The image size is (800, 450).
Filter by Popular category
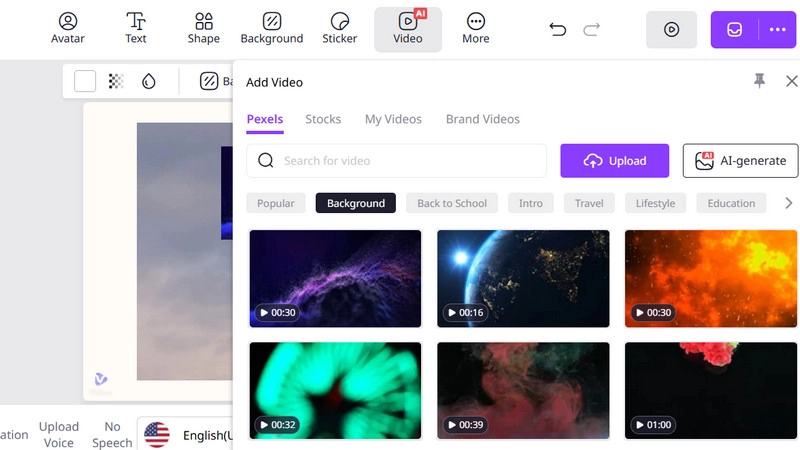tap(276, 203)
